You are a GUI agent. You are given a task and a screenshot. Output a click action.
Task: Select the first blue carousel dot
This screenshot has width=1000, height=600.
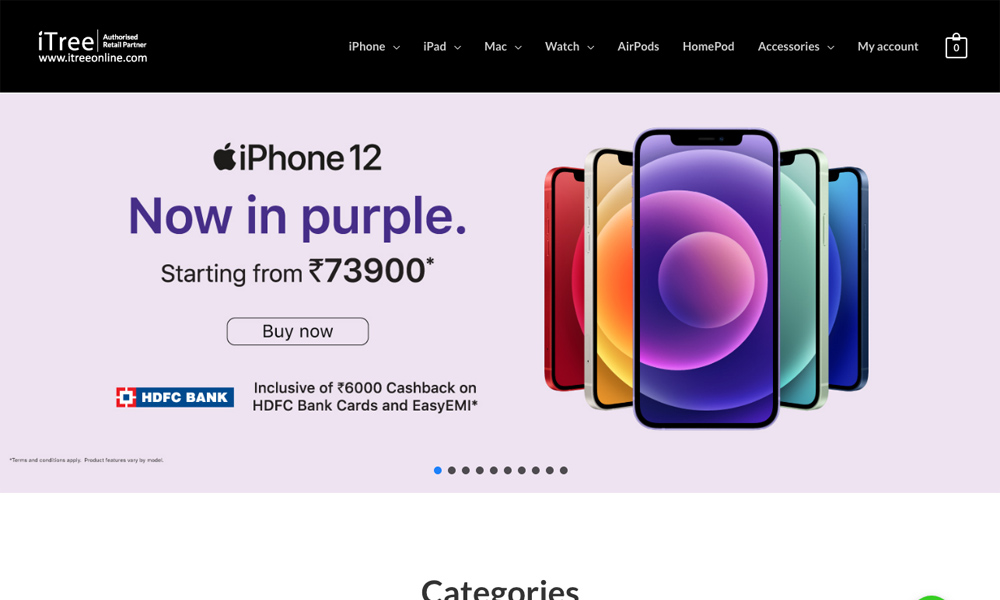[x=438, y=471]
